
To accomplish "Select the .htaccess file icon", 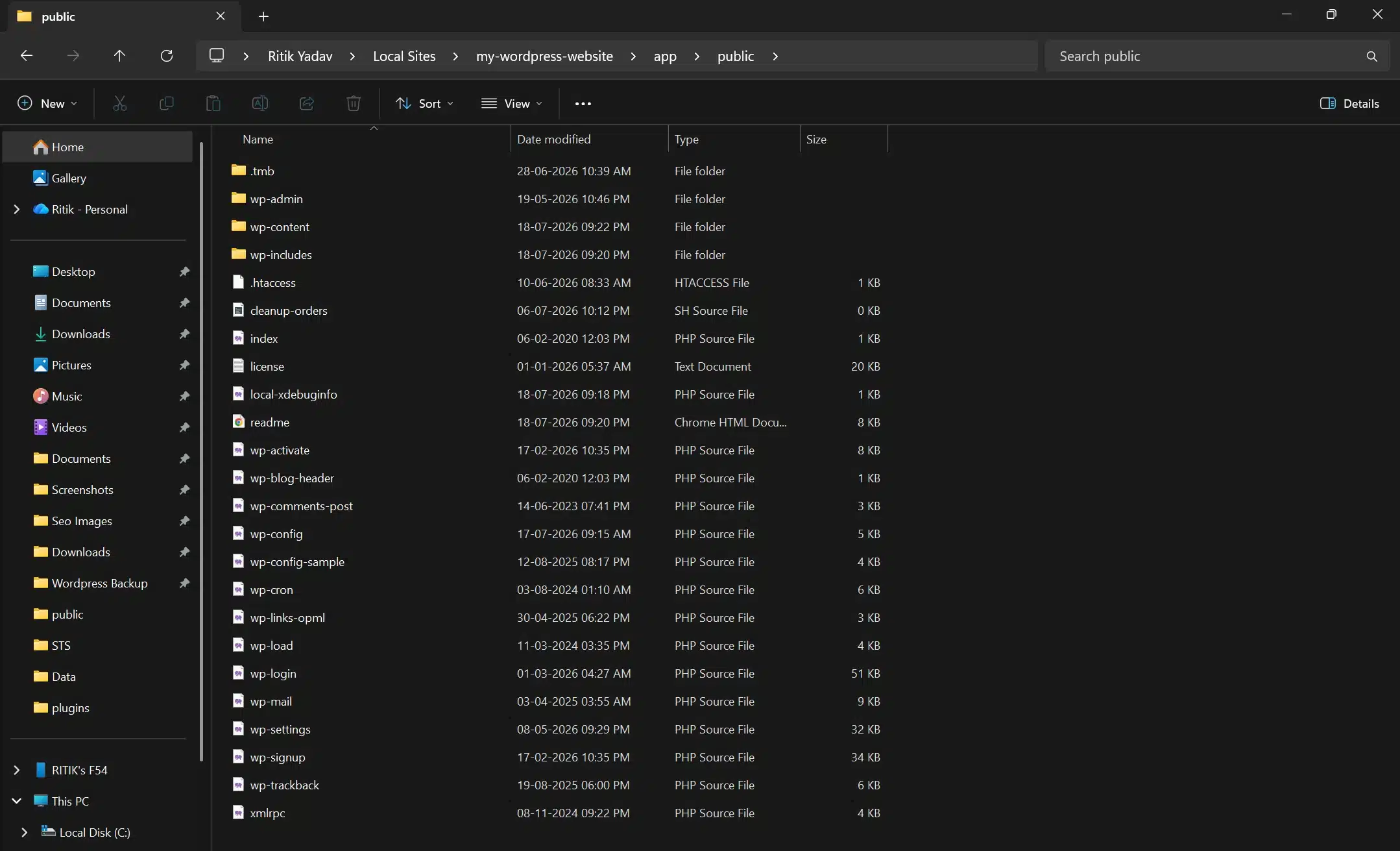I will pos(239,282).
